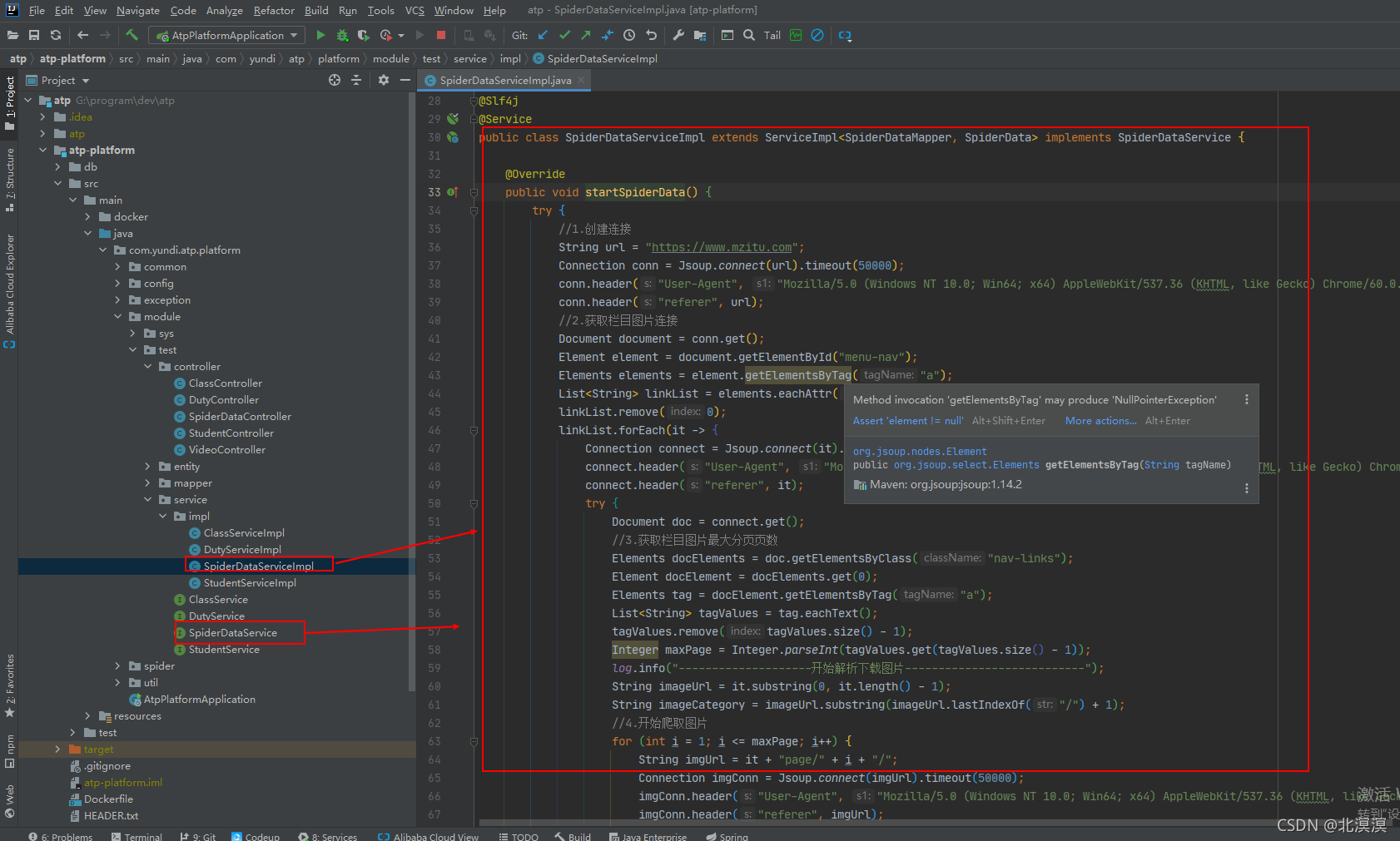Toggle the Terminal tool window
This screenshot has height=841, width=1400.
(137, 836)
